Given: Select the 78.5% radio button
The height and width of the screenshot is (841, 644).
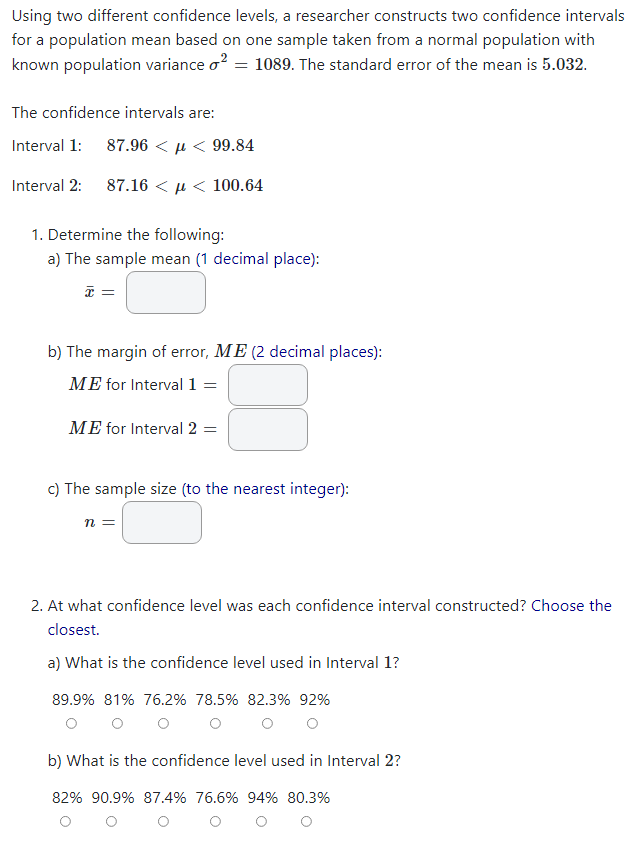Looking at the screenshot, I should [215, 722].
